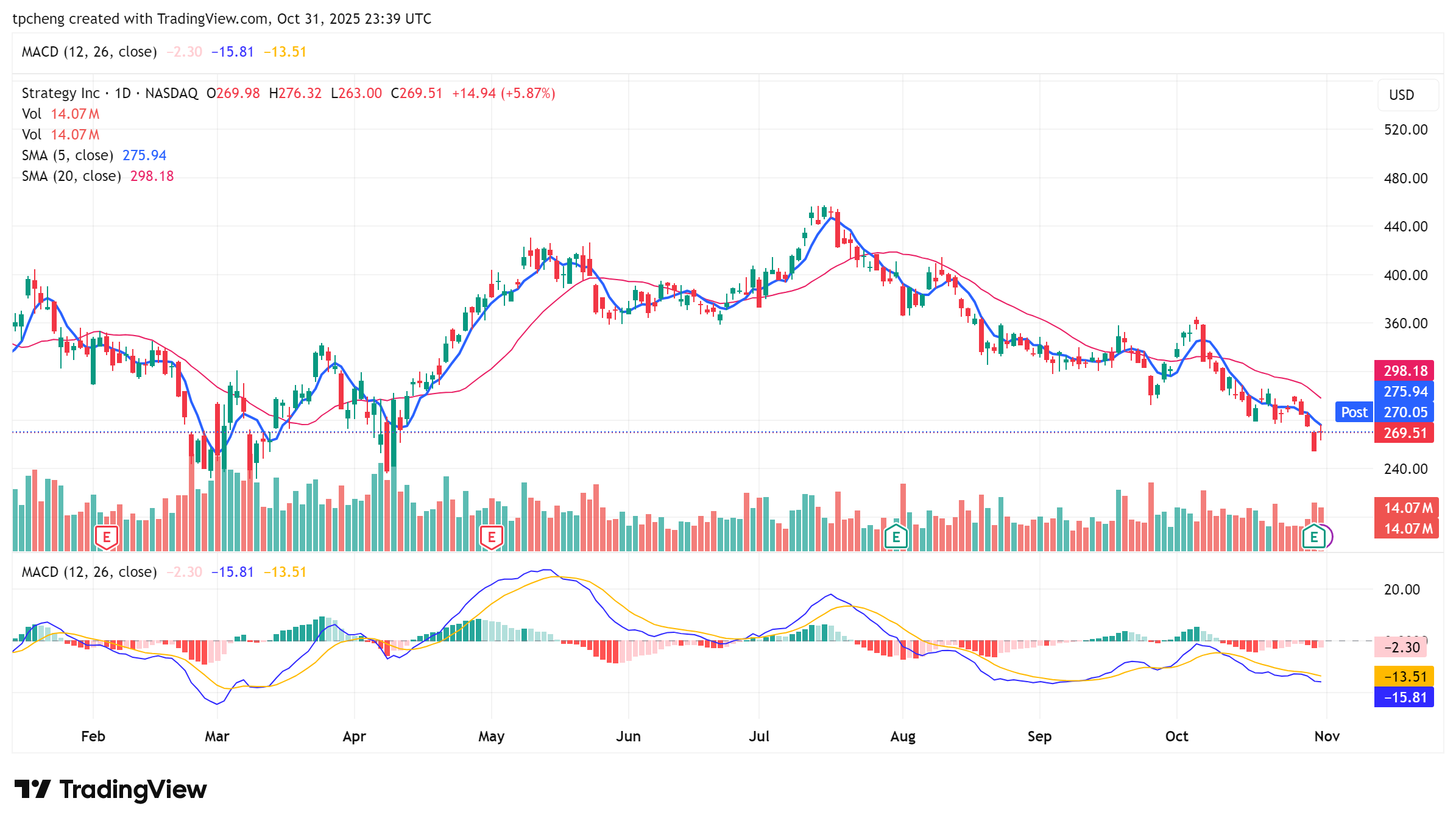
Task: Click the pink -2.30 histogram axis label
Action: [x=1401, y=647]
